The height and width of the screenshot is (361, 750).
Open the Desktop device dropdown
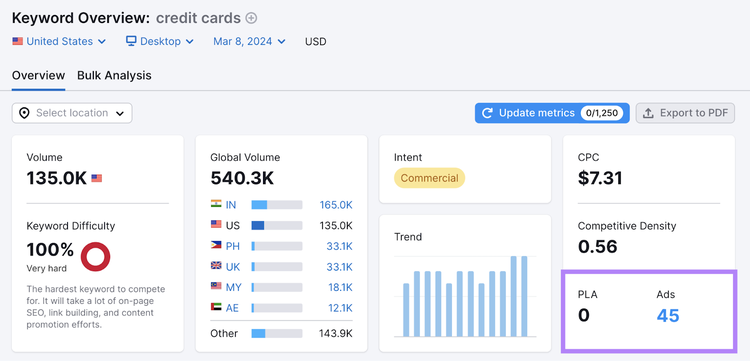(160, 41)
